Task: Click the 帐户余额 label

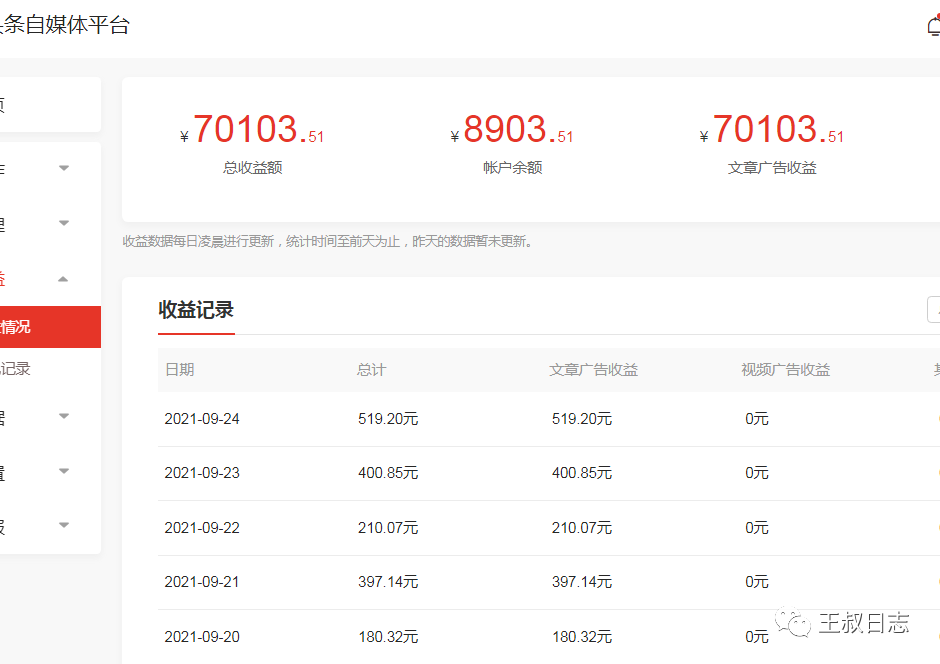Action: 513,168
